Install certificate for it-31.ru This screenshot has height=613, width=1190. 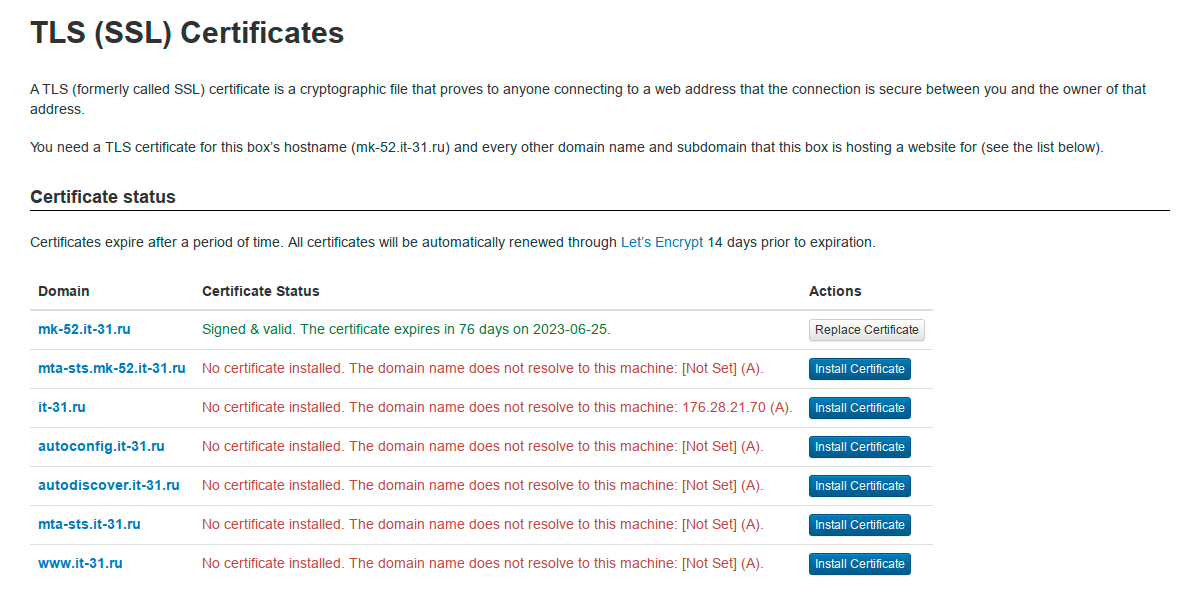(x=859, y=408)
